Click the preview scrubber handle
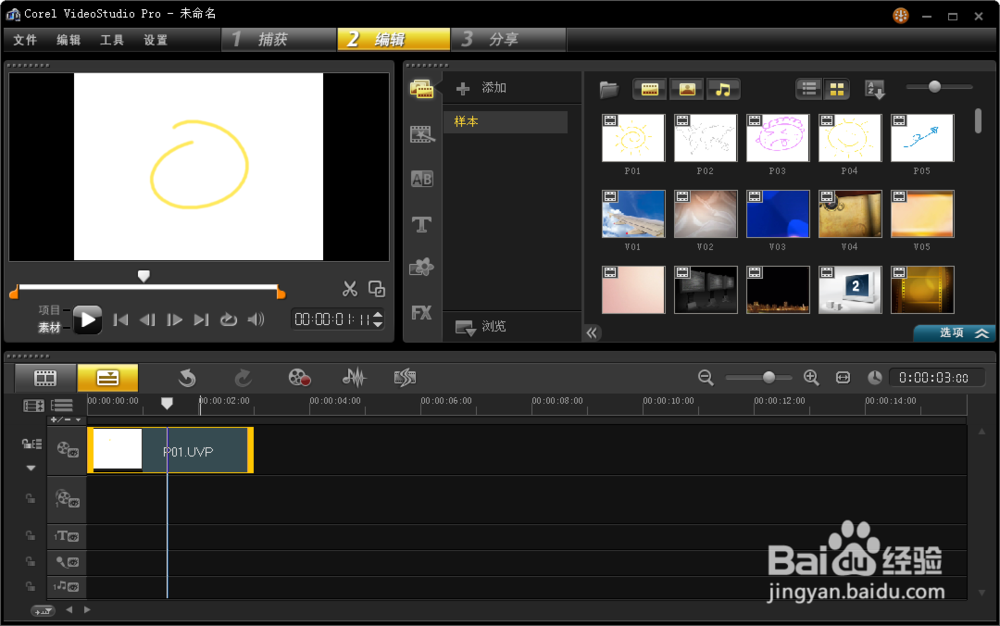Image resolution: width=1000 pixels, height=626 pixels. pos(143,275)
